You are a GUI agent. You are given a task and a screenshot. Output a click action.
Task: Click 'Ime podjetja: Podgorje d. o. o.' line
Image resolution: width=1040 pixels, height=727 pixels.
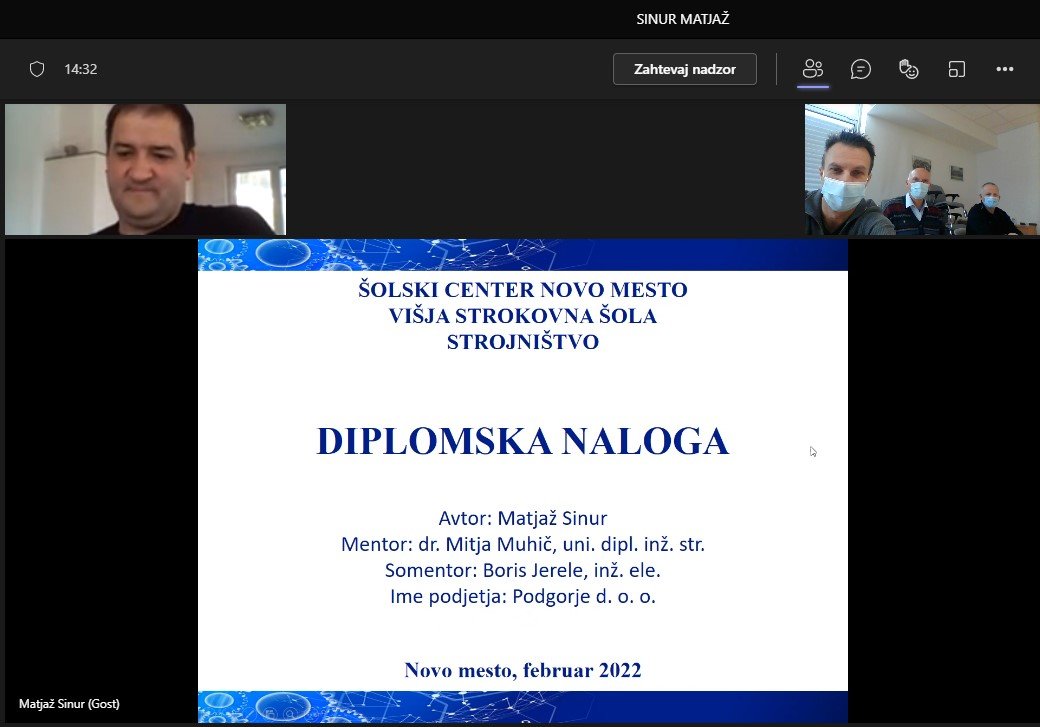point(523,596)
